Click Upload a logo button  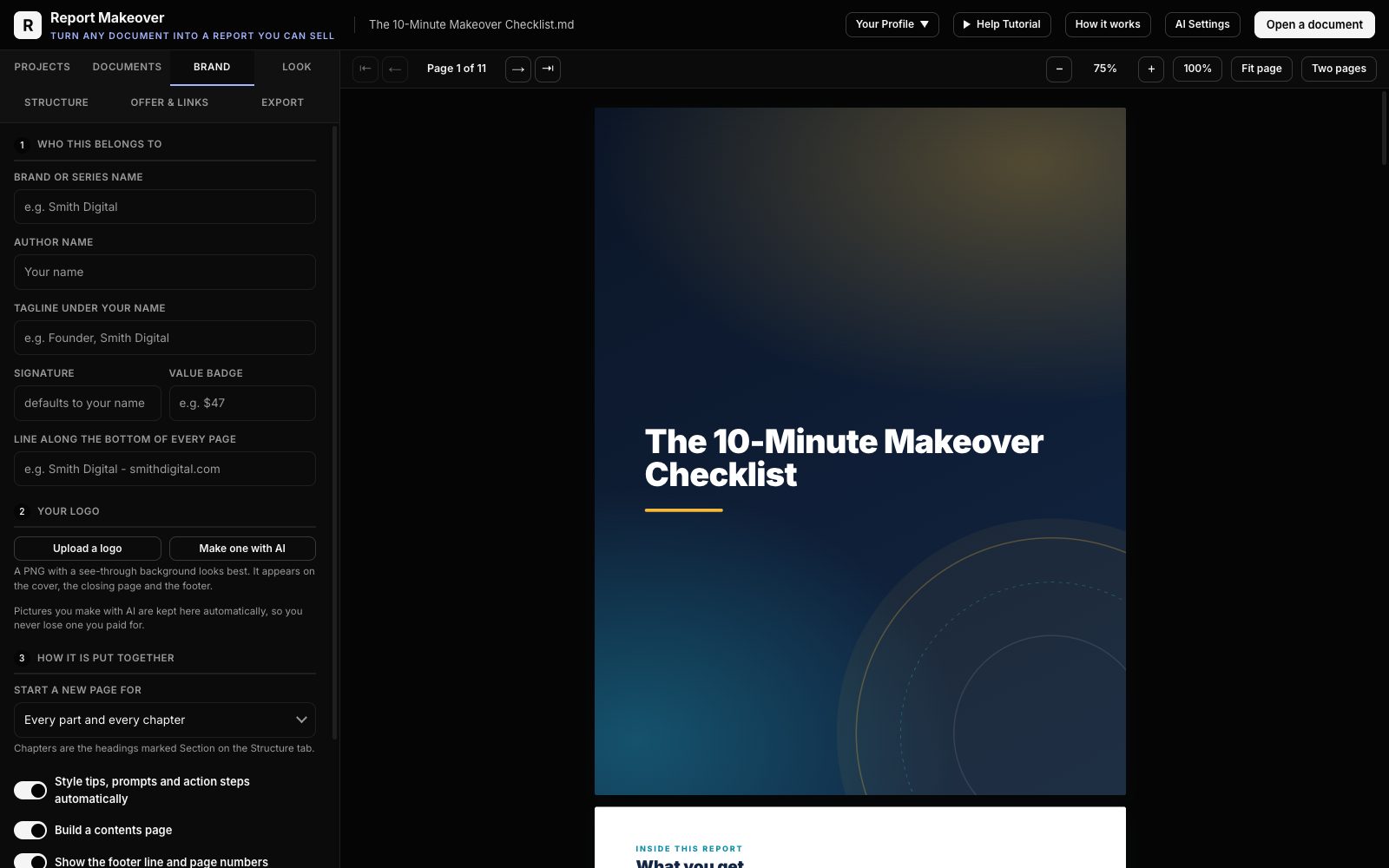click(x=88, y=549)
